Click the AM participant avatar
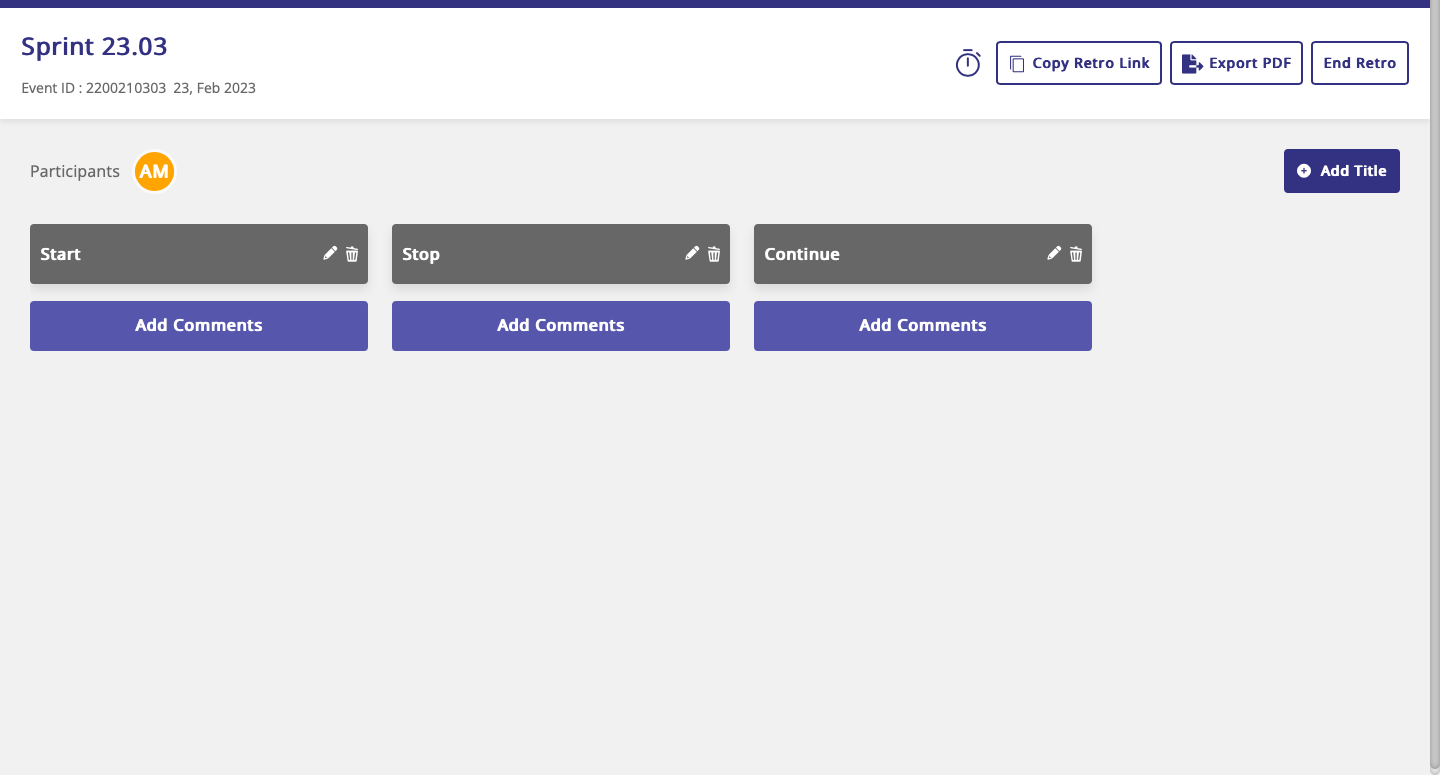1440x775 pixels. pyautogui.click(x=154, y=172)
